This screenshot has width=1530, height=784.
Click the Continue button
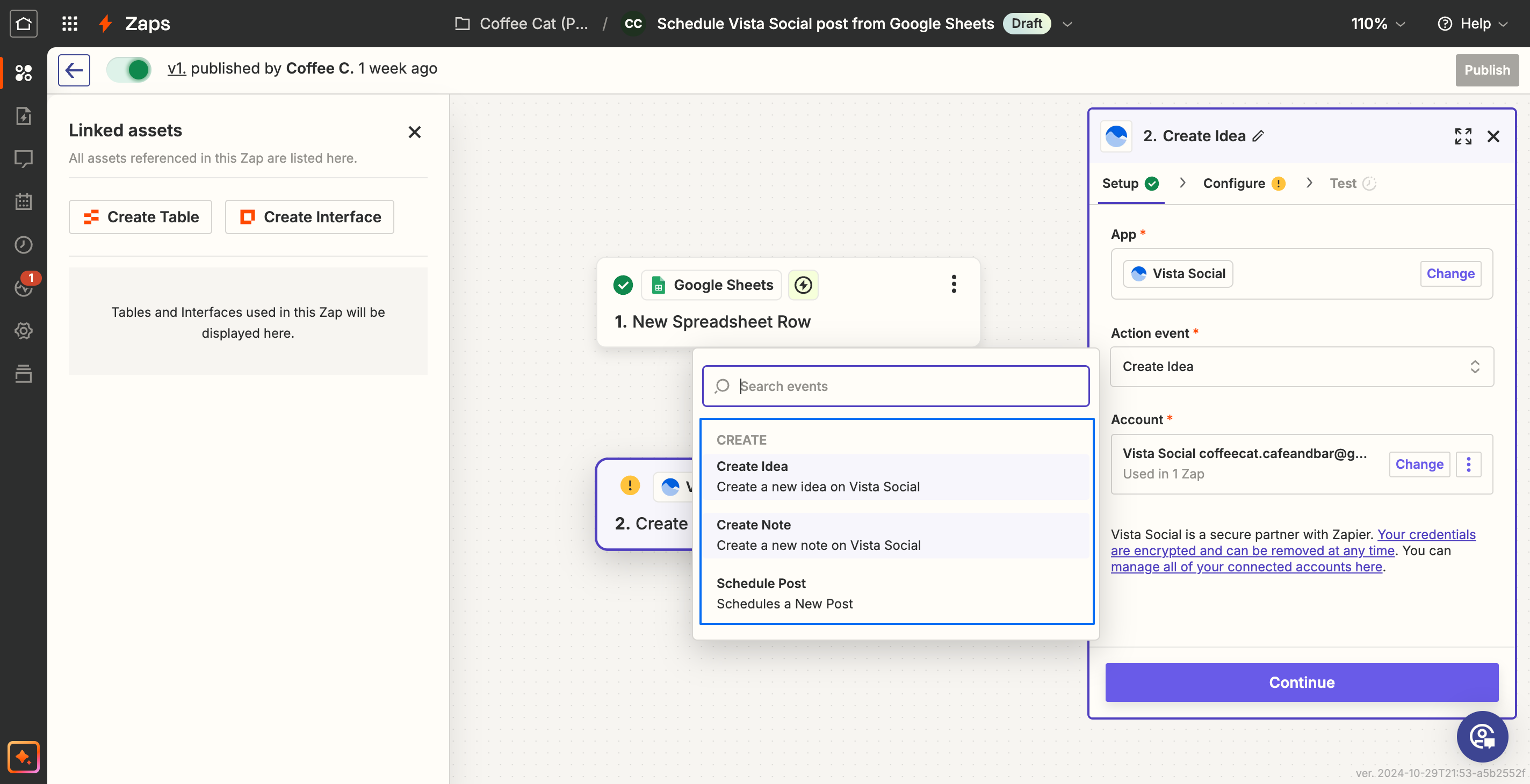pos(1301,682)
